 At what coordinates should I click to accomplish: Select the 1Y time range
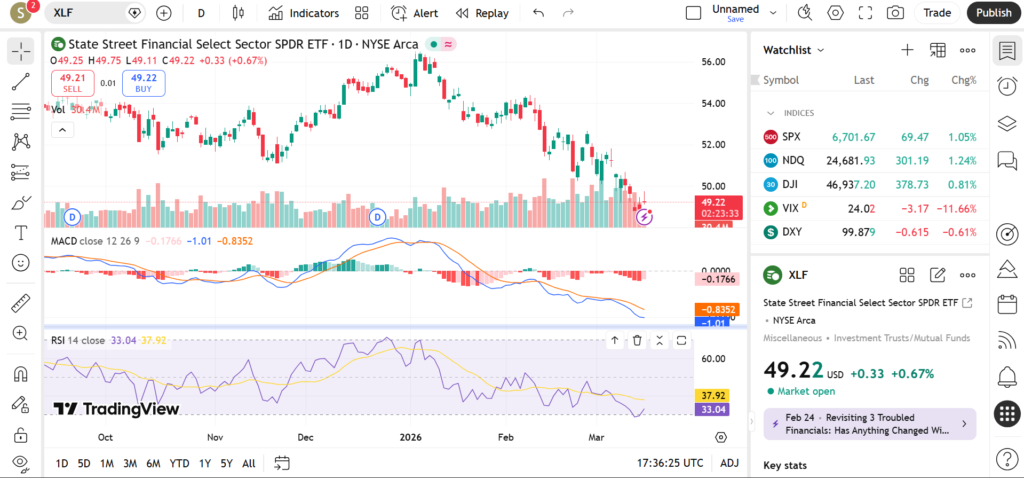(204, 463)
